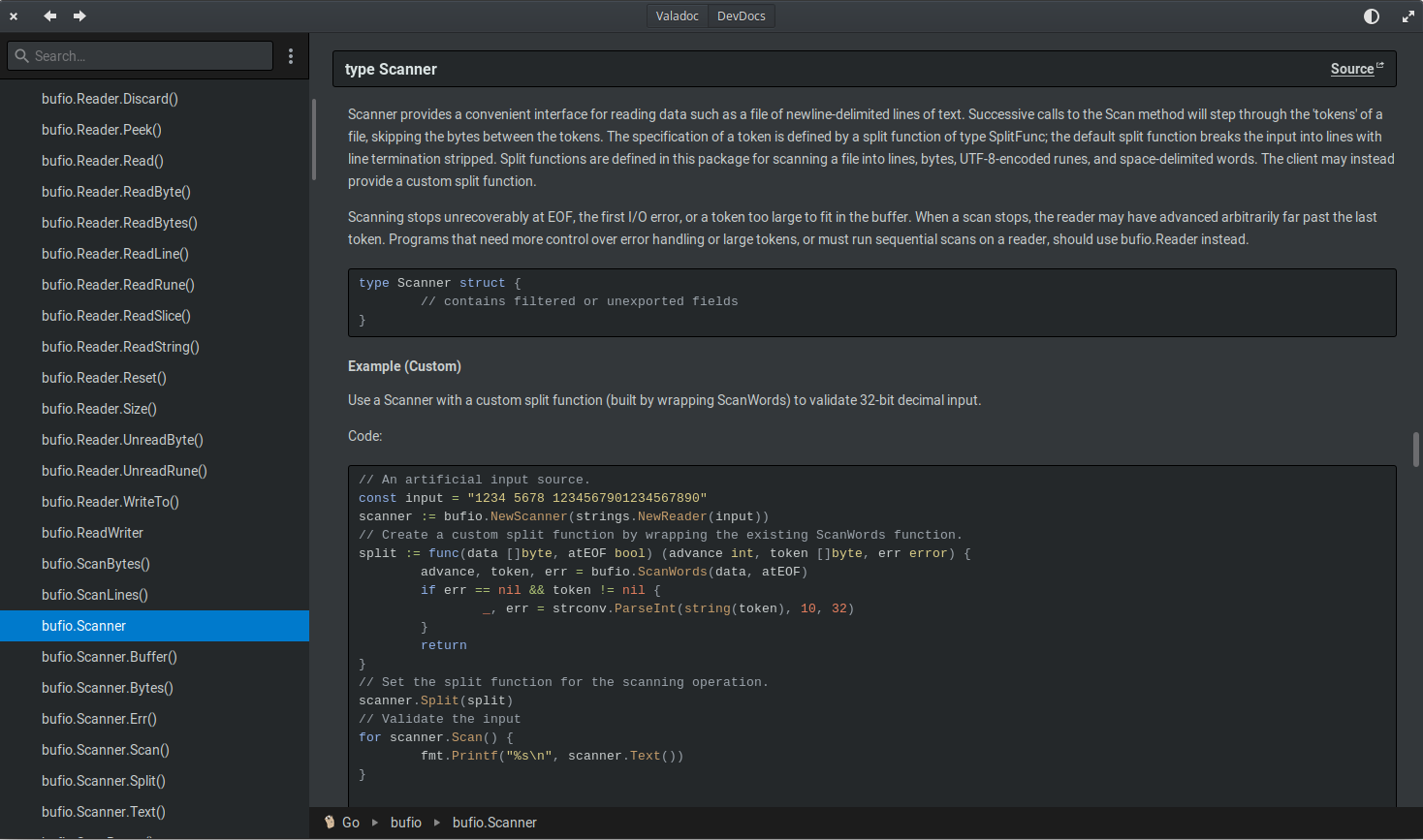Image resolution: width=1423 pixels, height=840 pixels.
Task: Open bufio.Scanner.Buffer() entry
Action: click(155, 657)
